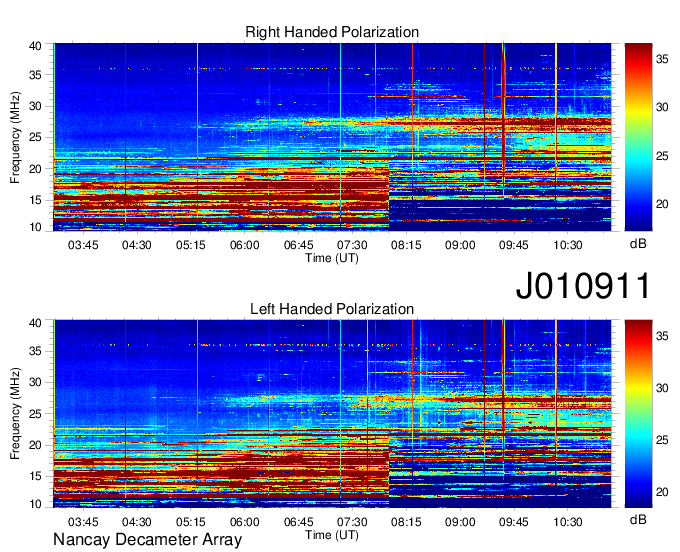Click the 25 dB tick on lower color bar
Image resolution: width=680 pixels, height=552 pixels.
click(662, 440)
